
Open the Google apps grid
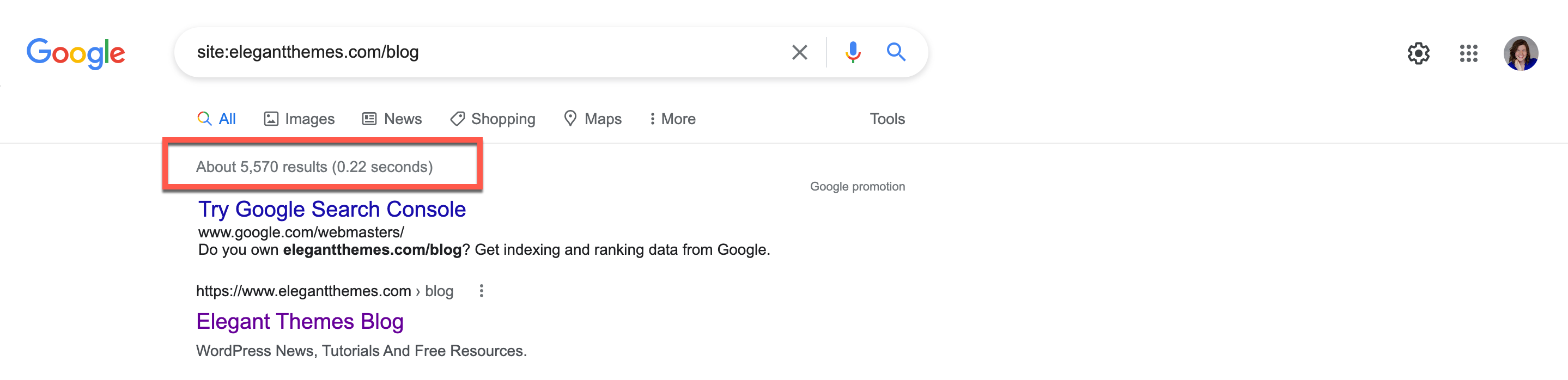tap(1468, 53)
